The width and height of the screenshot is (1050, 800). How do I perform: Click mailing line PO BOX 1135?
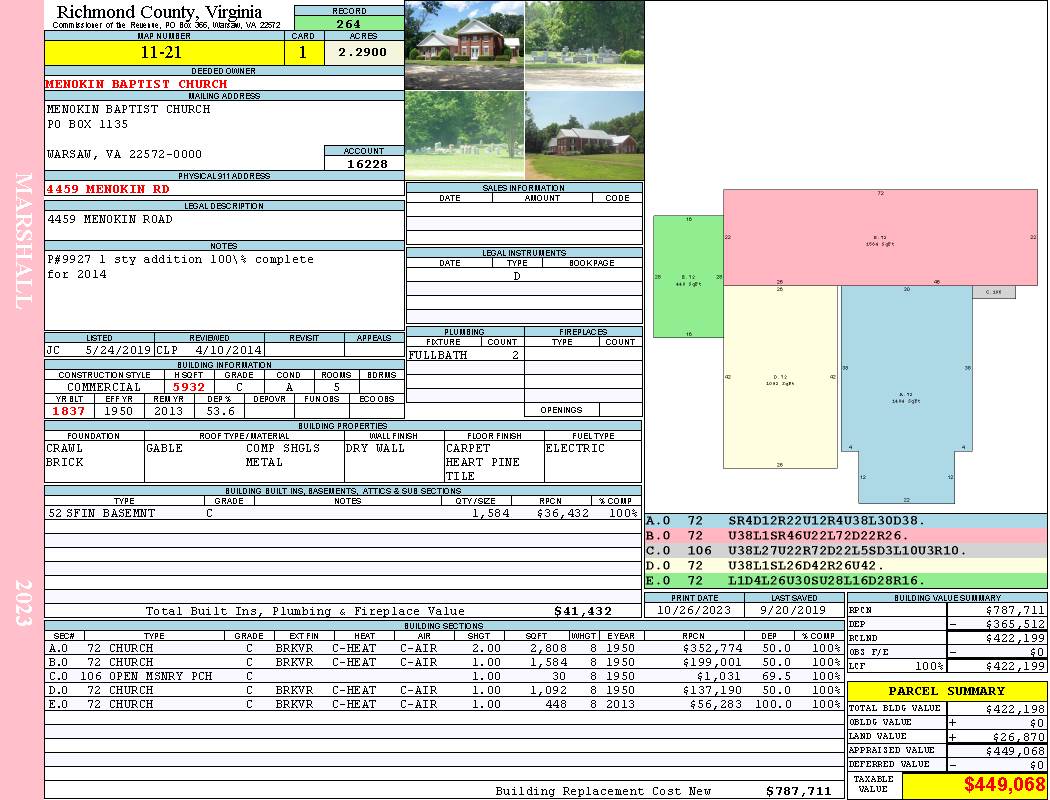tap(87, 124)
